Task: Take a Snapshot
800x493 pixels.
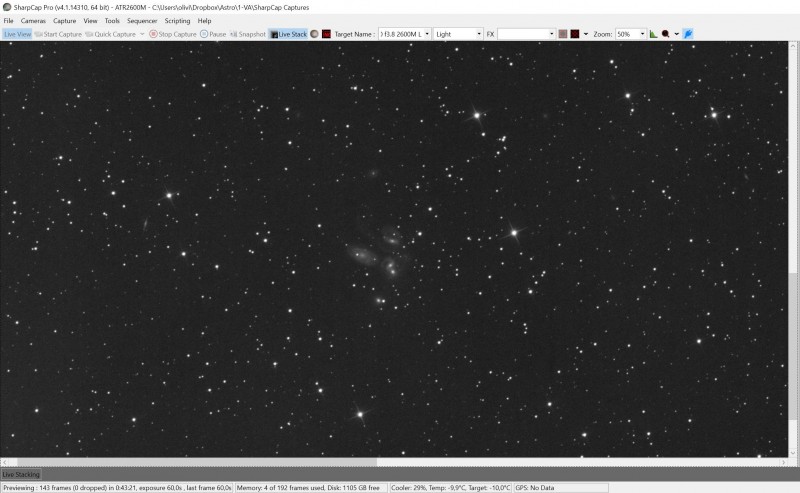Action: 248,34
